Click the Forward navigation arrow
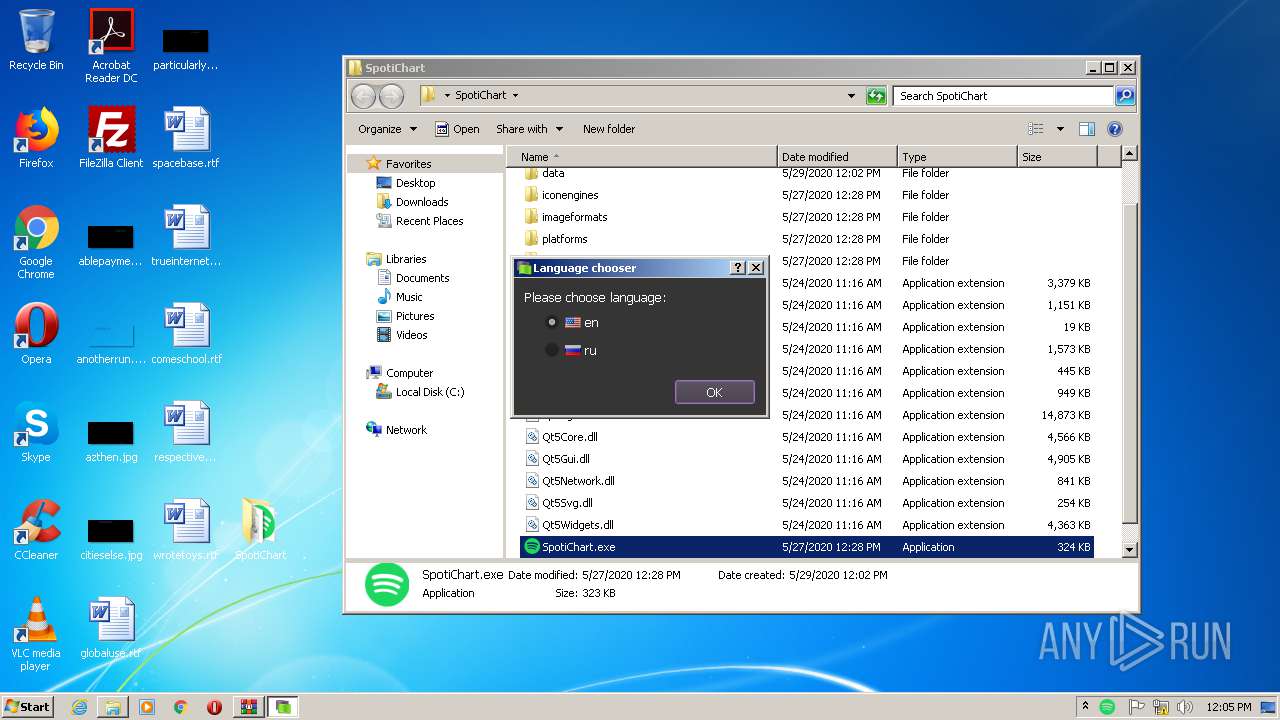This screenshot has width=1280, height=720. pos(391,96)
